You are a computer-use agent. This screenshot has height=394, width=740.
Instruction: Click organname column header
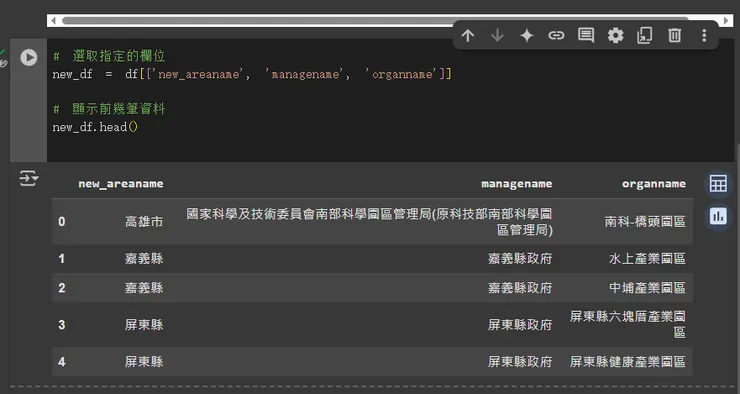pyautogui.click(x=654, y=184)
